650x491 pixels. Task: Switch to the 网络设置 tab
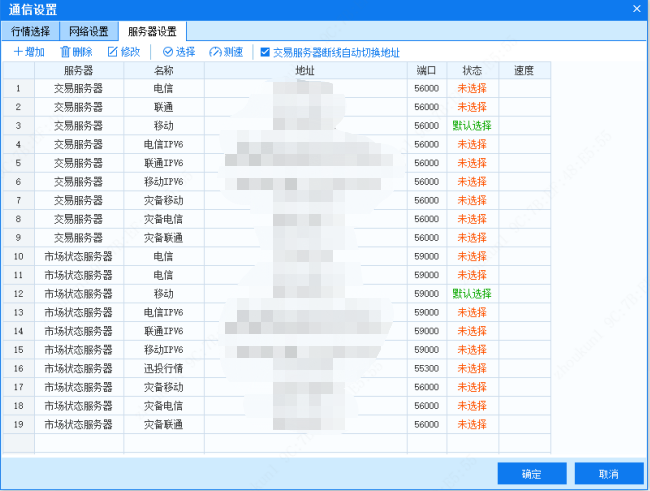coord(89,31)
